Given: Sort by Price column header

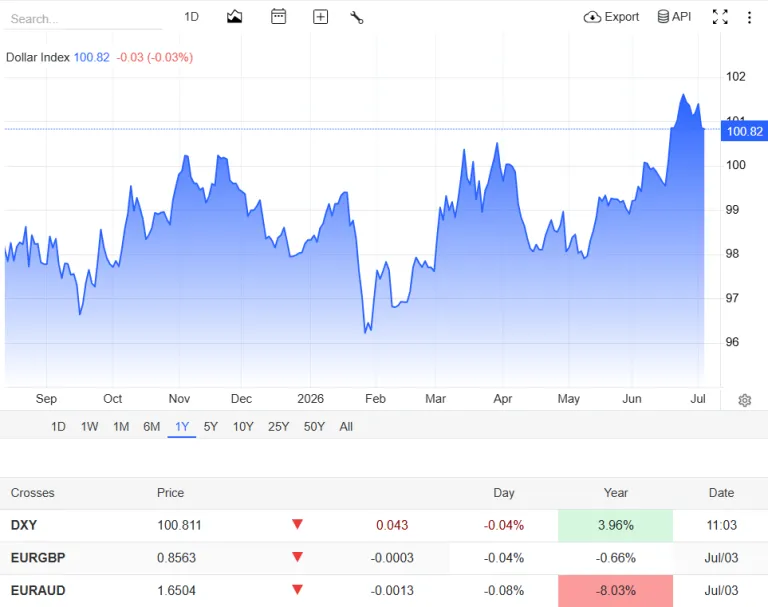Looking at the screenshot, I should [170, 493].
